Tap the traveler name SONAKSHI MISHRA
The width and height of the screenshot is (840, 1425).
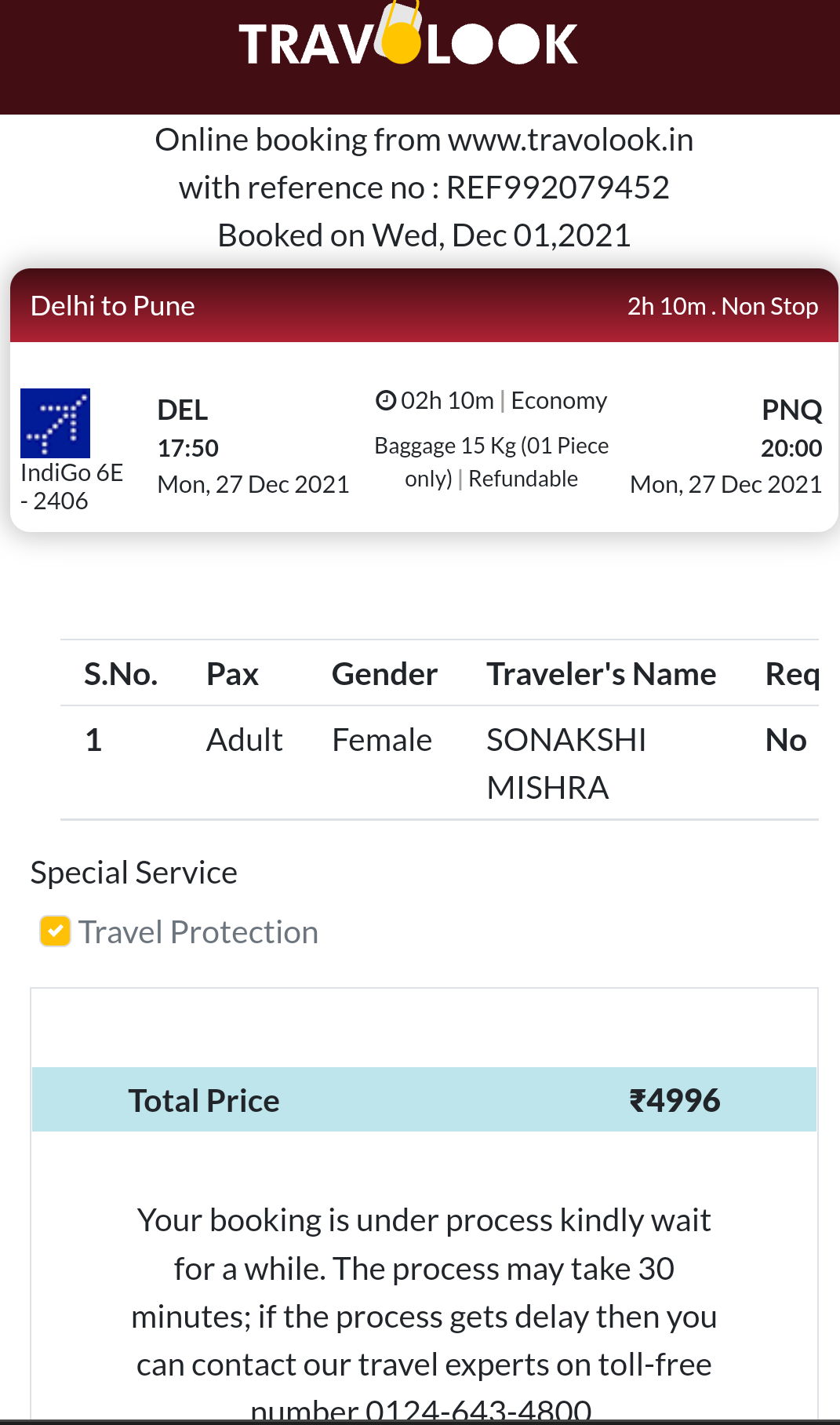[x=566, y=763]
